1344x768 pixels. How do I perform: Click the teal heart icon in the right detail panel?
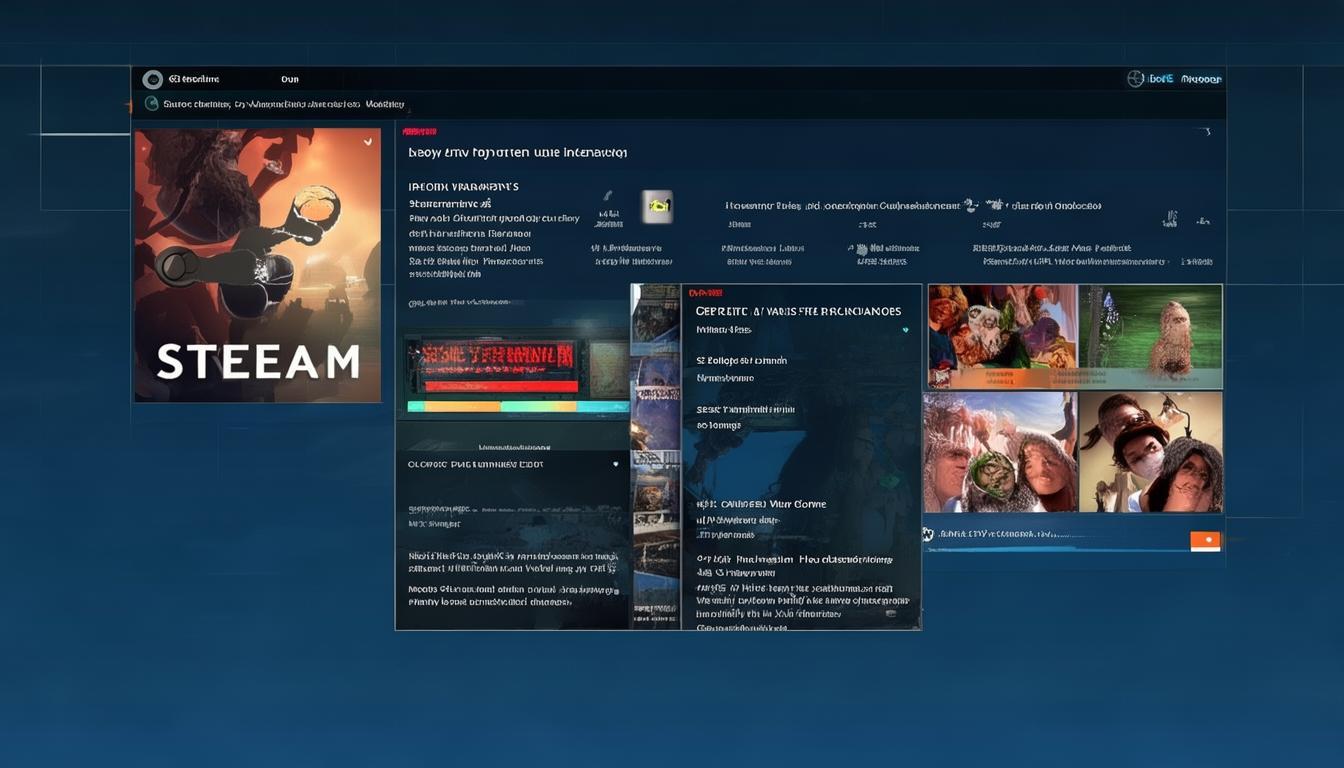coord(906,330)
